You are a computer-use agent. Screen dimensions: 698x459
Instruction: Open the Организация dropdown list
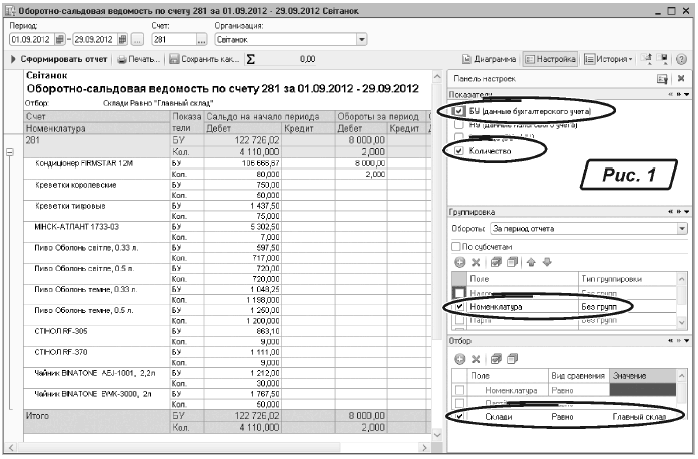[359, 39]
